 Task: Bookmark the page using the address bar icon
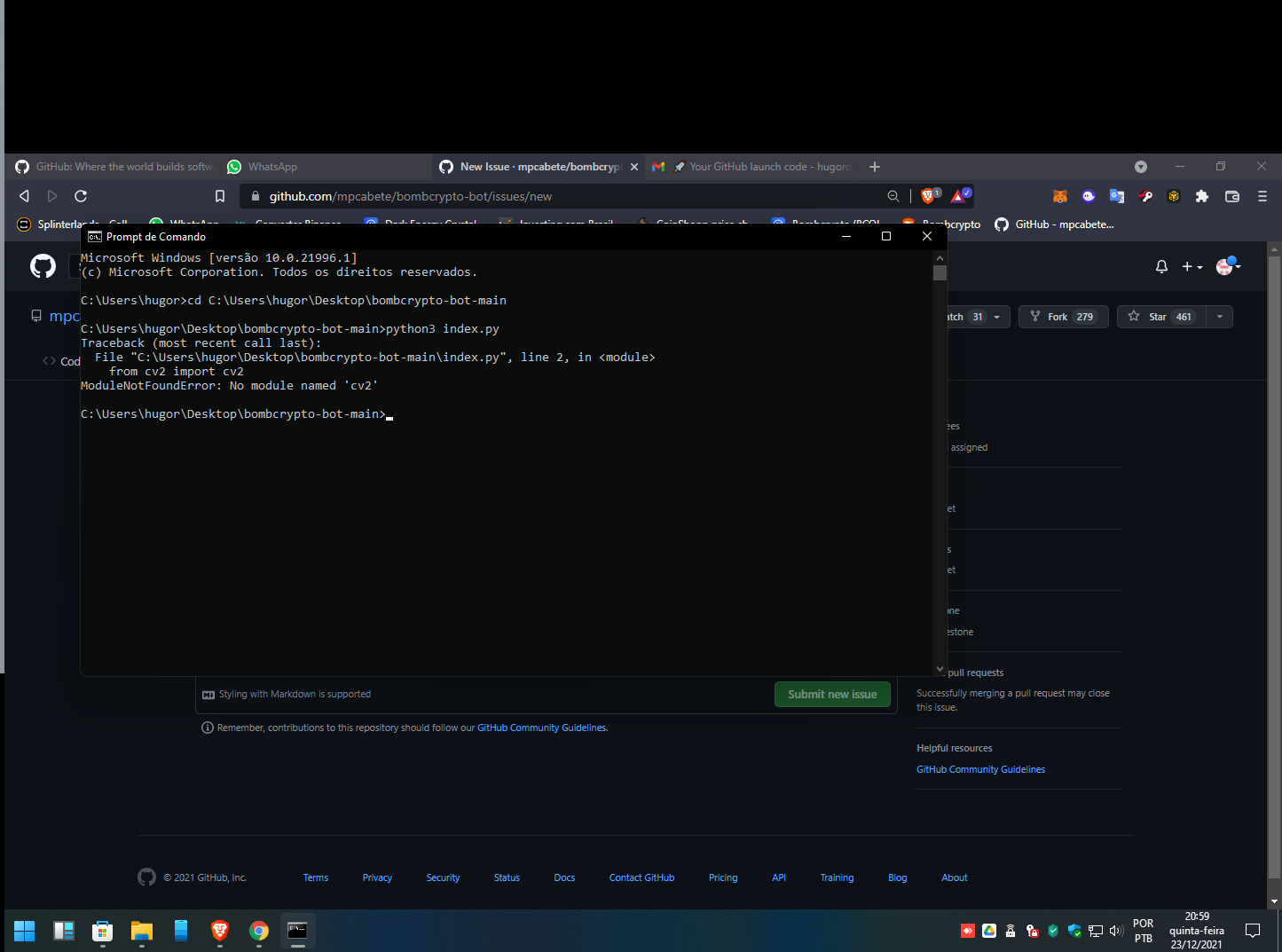(x=220, y=196)
